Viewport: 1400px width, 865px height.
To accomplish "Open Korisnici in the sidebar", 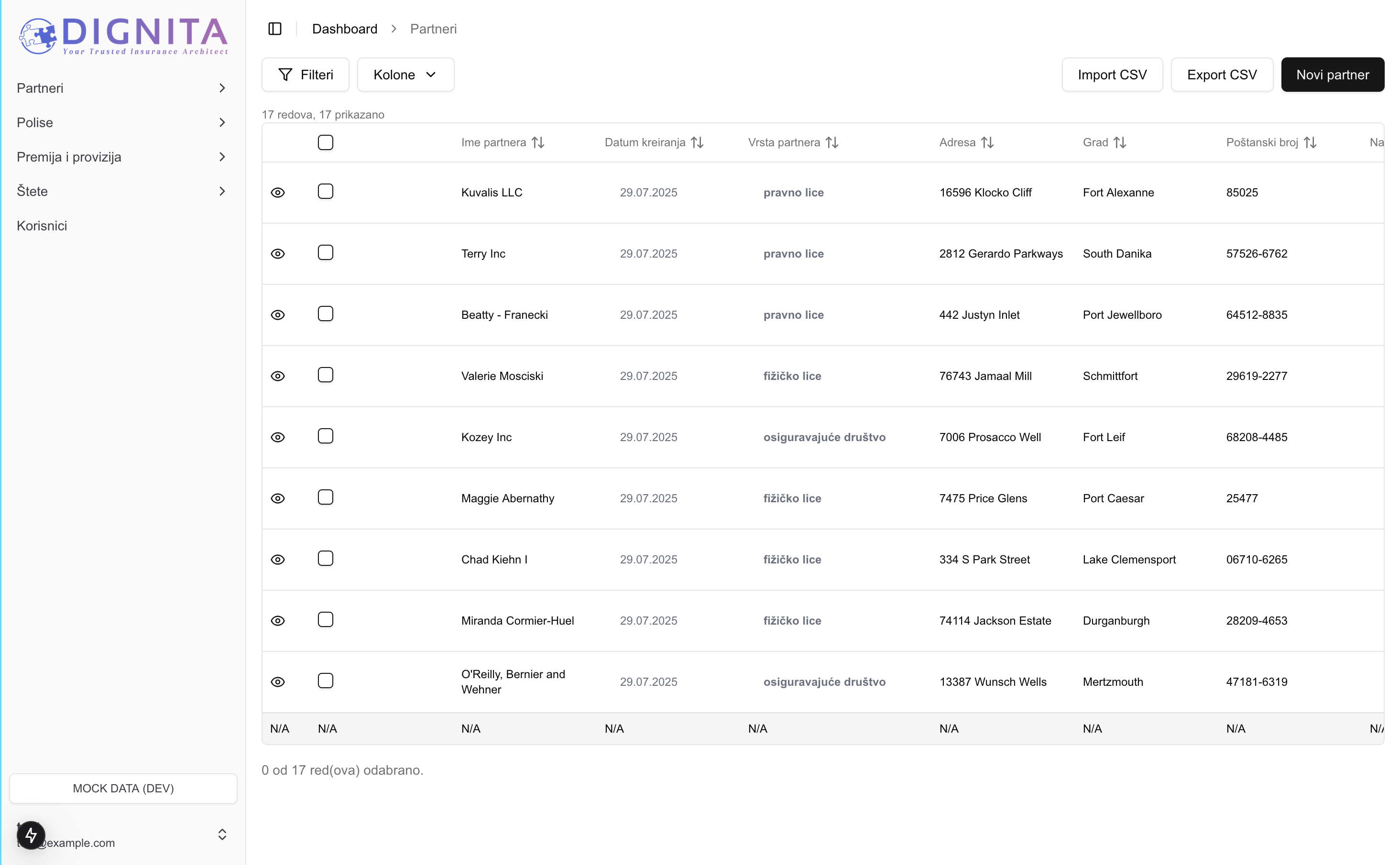I will pos(42,226).
